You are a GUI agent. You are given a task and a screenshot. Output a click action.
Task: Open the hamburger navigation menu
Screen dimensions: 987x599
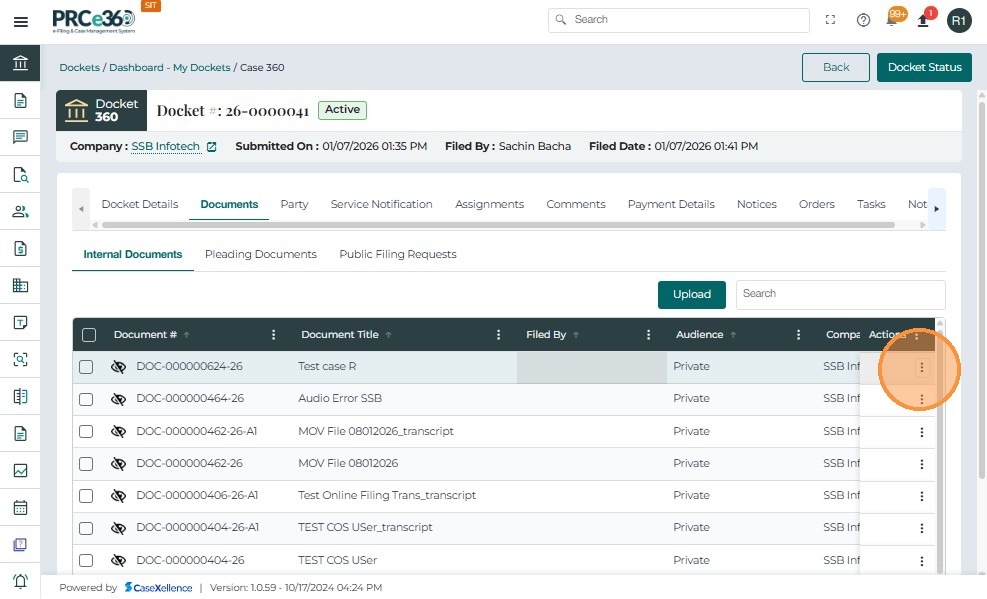pos(20,21)
